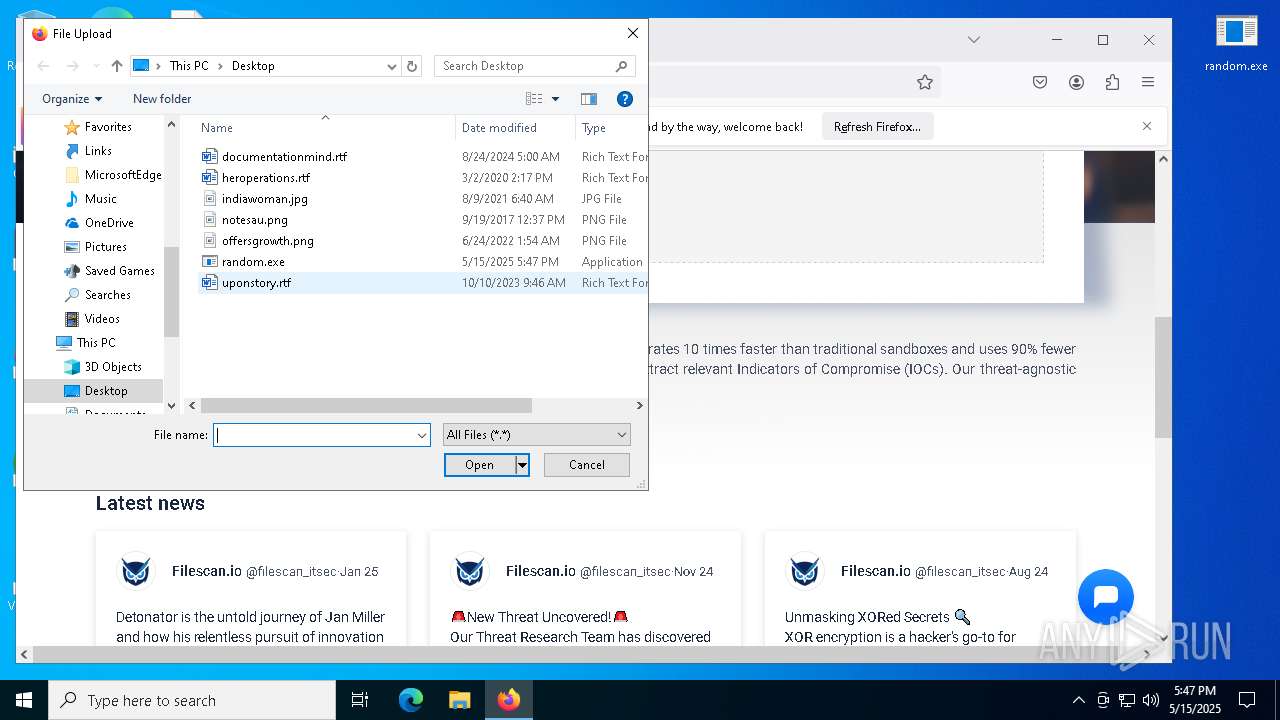
Task: Open Task View on taskbar
Action: (360, 700)
